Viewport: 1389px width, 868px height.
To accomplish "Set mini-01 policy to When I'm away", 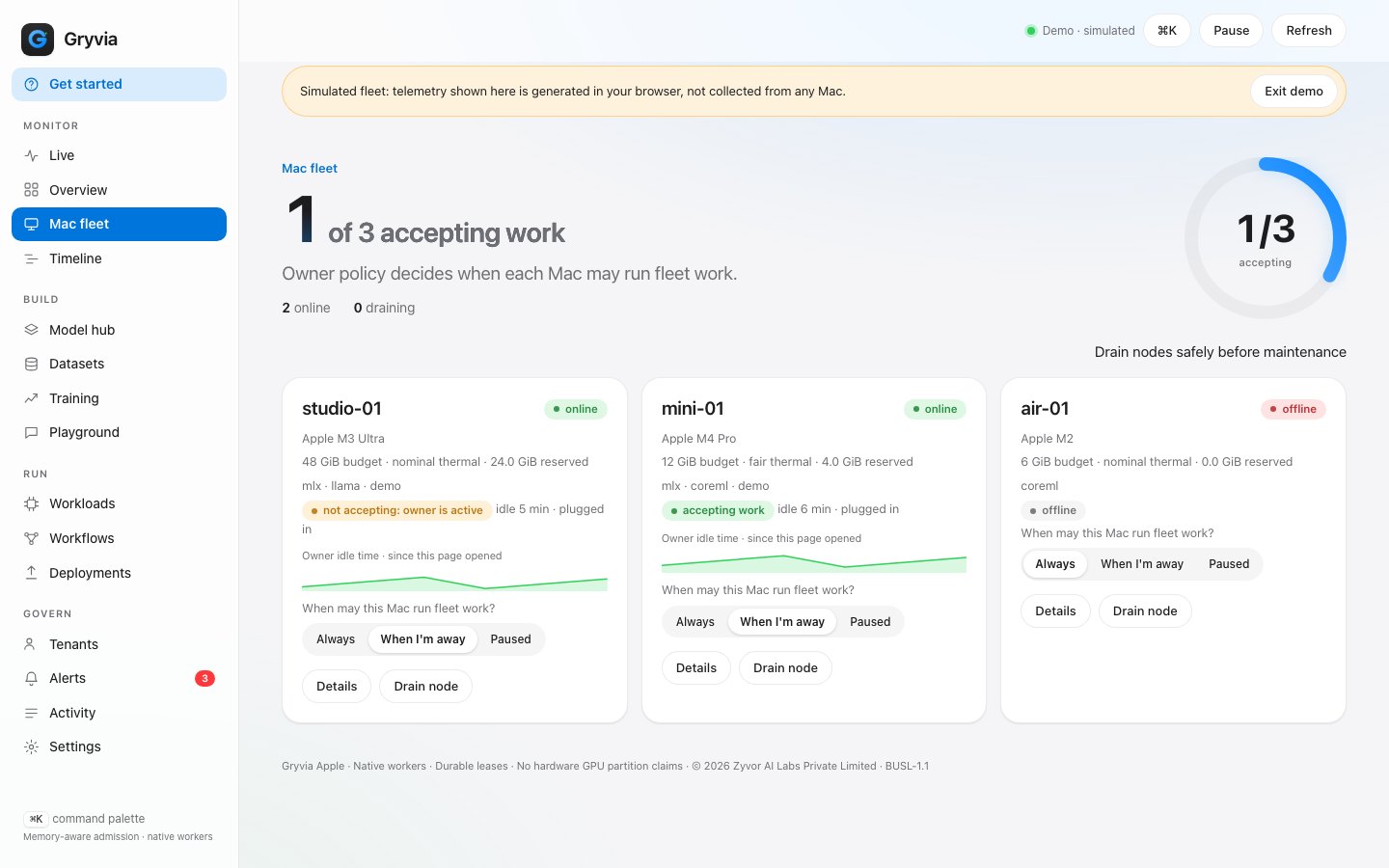I will pyautogui.click(x=782, y=622).
